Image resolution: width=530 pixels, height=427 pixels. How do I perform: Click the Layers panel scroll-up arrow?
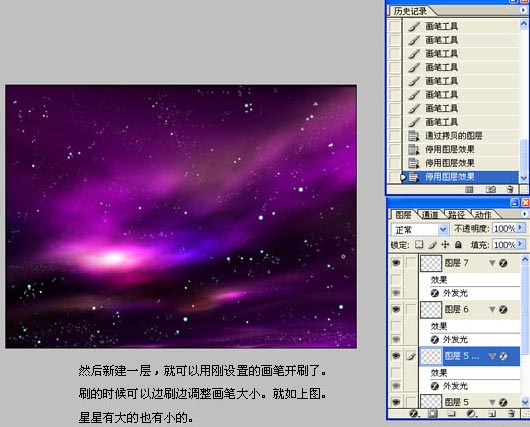point(525,259)
